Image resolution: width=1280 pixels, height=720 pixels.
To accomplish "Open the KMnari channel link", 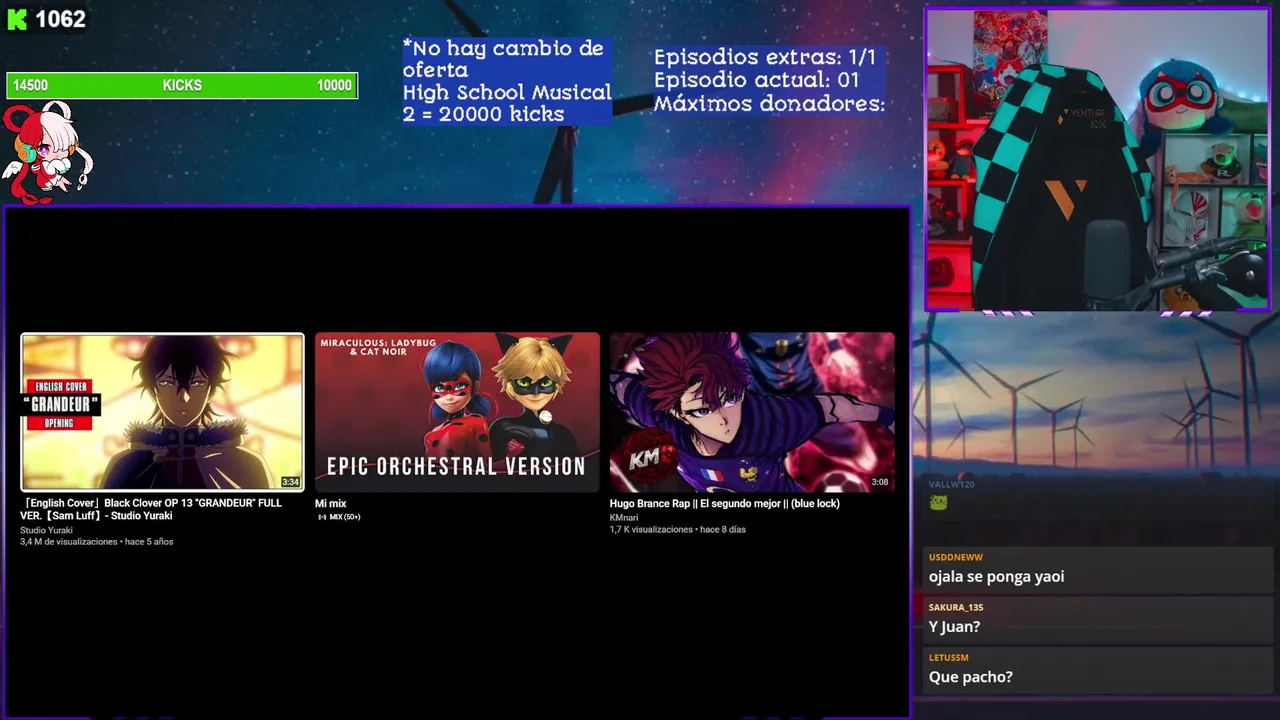I will pos(624,518).
